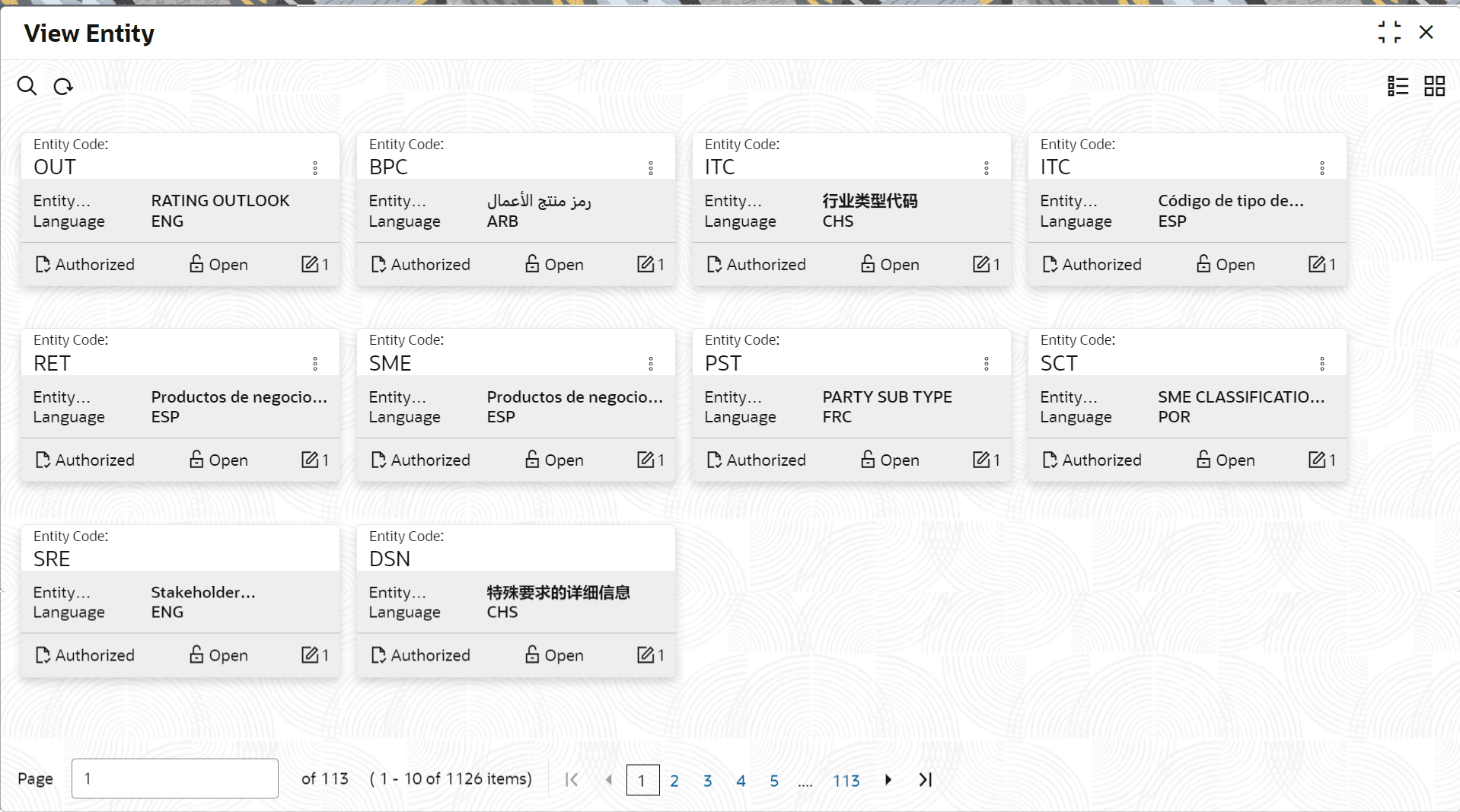The height and width of the screenshot is (812, 1460).
Task: Select the RATING OUTLOOK entity description
Action: coord(221,200)
